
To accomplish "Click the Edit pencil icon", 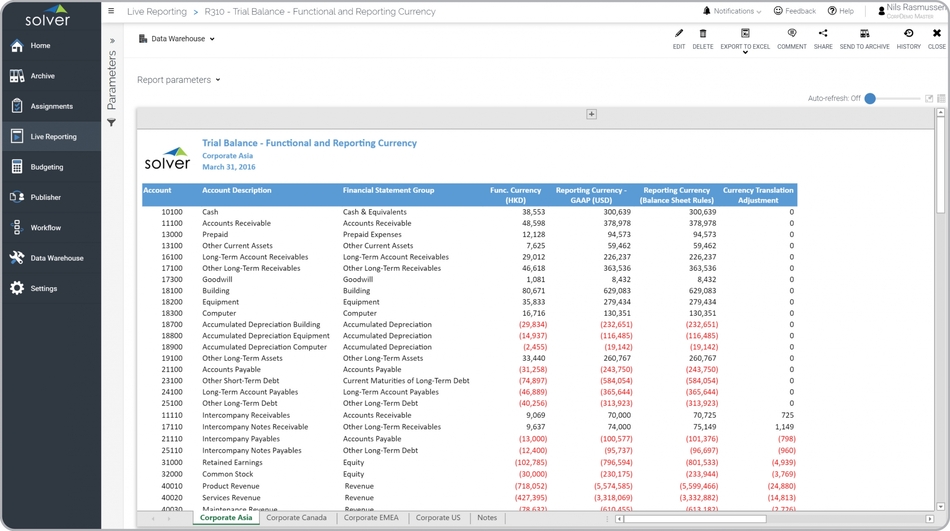I will (x=679, y=38).
